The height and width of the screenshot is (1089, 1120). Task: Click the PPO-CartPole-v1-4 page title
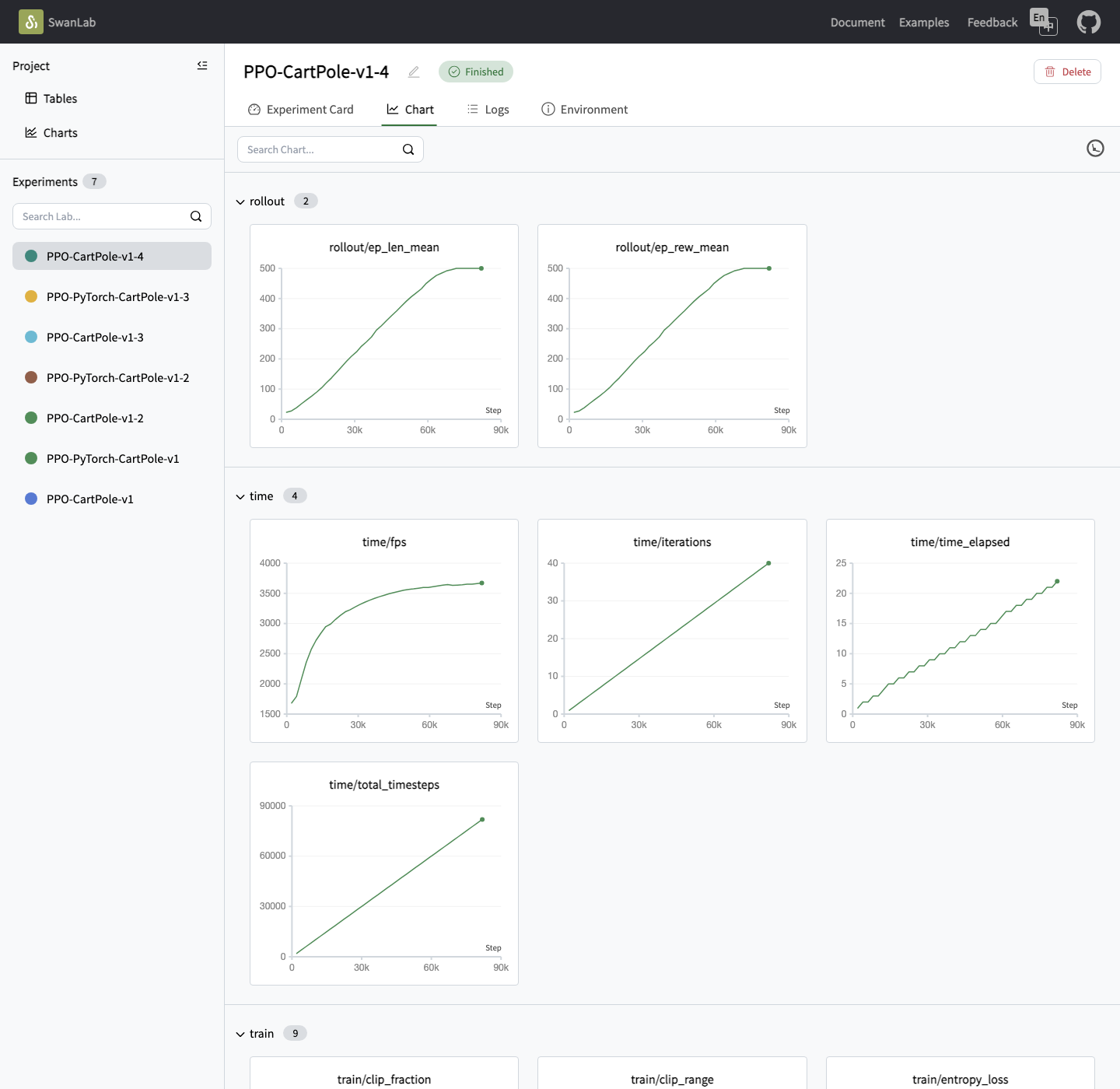(316, 72)
